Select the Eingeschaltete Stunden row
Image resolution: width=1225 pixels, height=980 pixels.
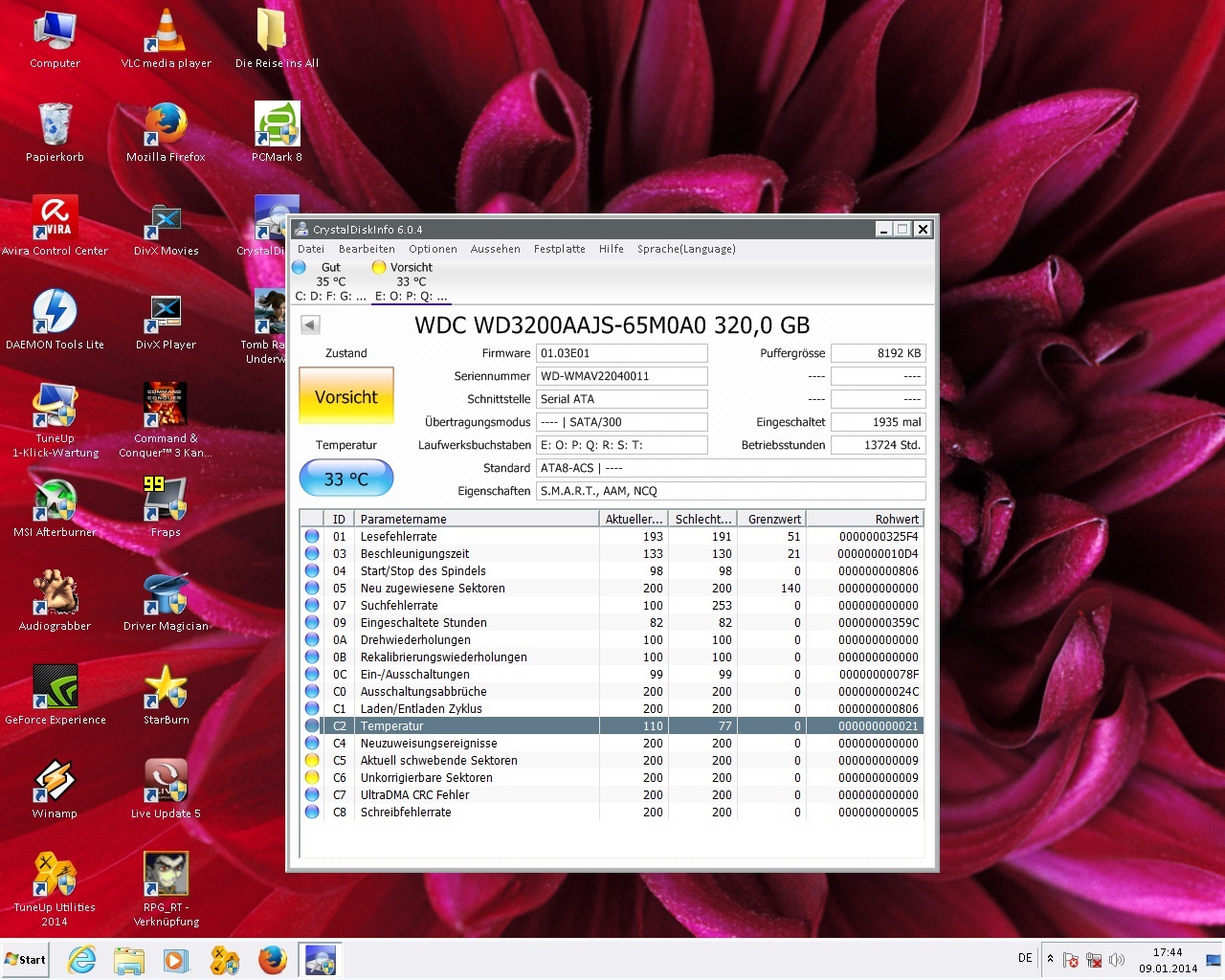point(612,623)
